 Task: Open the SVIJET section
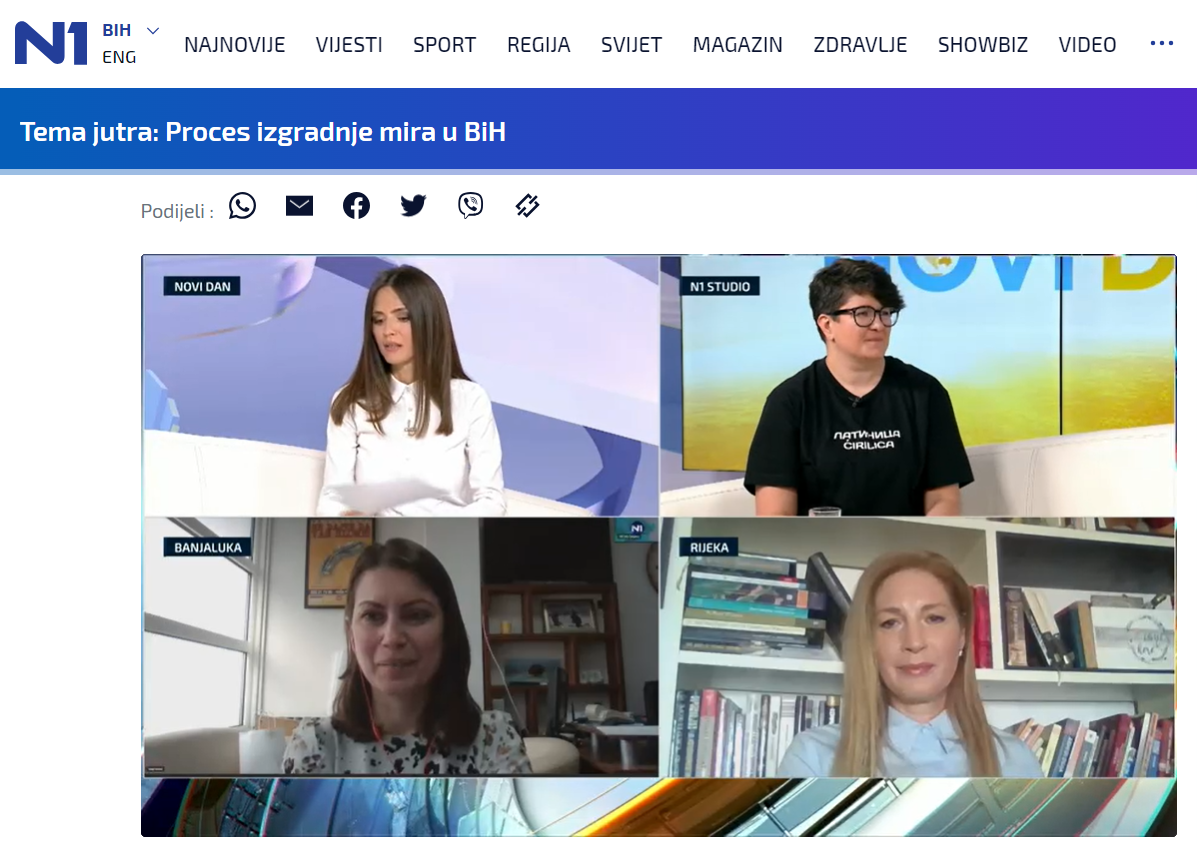click(x=631, y=44)
